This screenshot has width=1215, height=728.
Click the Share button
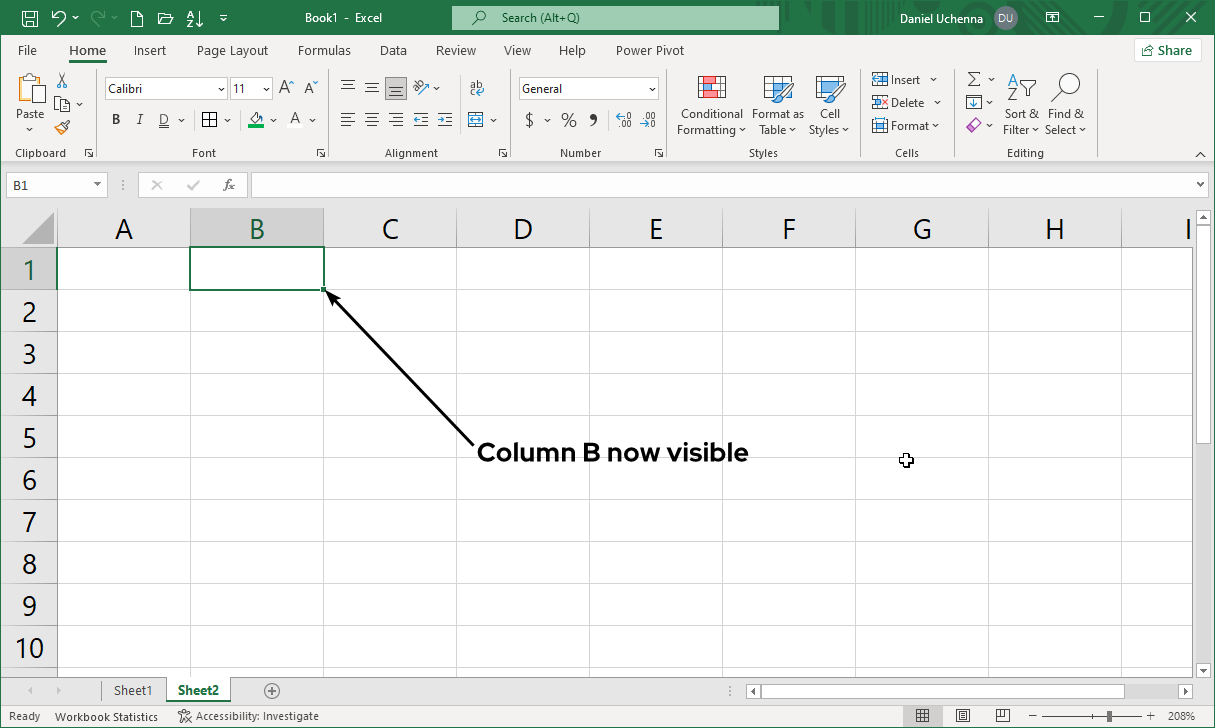click(x=1167, y=49)
